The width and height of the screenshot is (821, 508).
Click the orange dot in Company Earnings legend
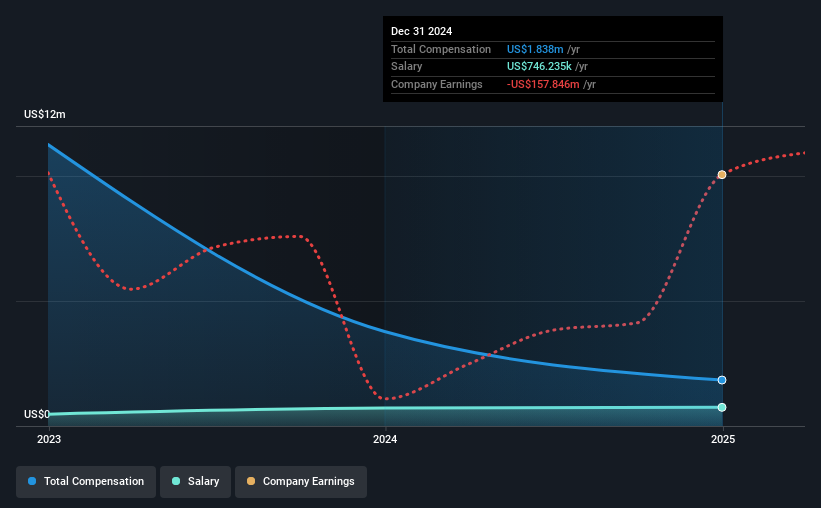point(251,481)
